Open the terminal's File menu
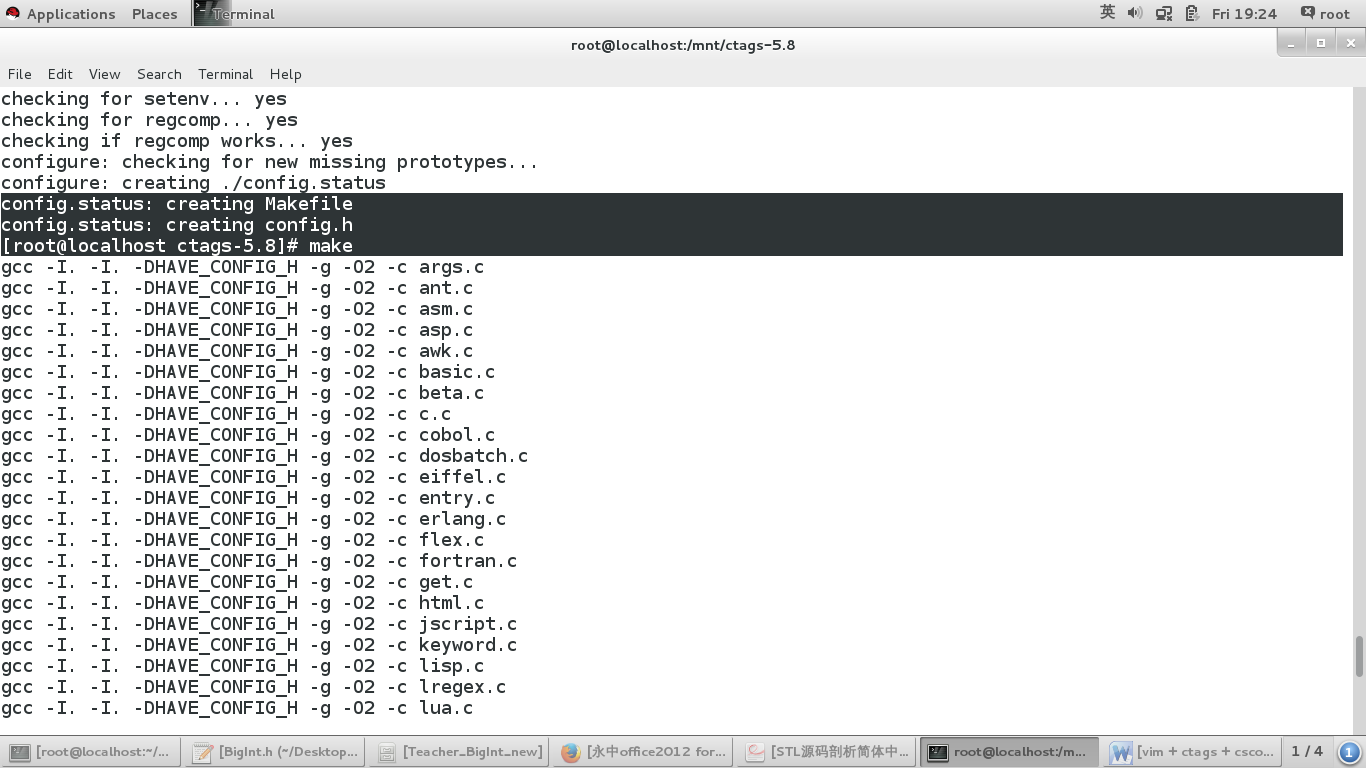1366x768 pixels. 20,74
